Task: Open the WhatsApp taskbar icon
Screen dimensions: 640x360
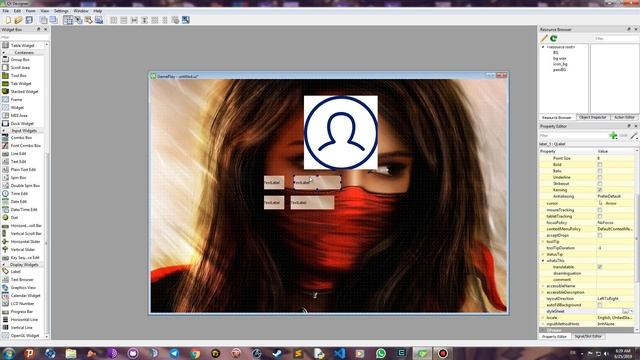Action: click(380, 353)
